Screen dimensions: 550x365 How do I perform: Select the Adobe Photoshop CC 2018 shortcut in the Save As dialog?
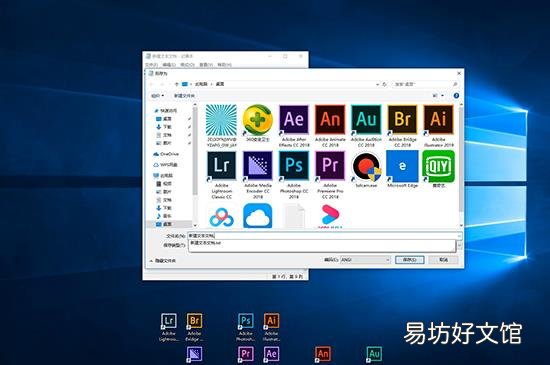coord(294,175)
